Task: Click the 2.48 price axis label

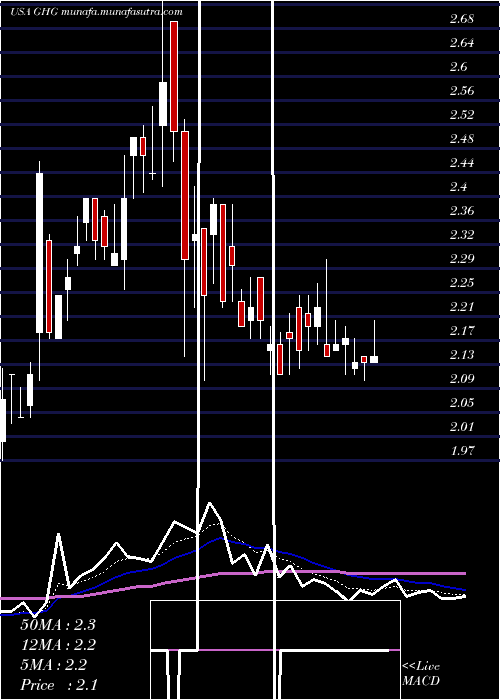Action: 462,139
